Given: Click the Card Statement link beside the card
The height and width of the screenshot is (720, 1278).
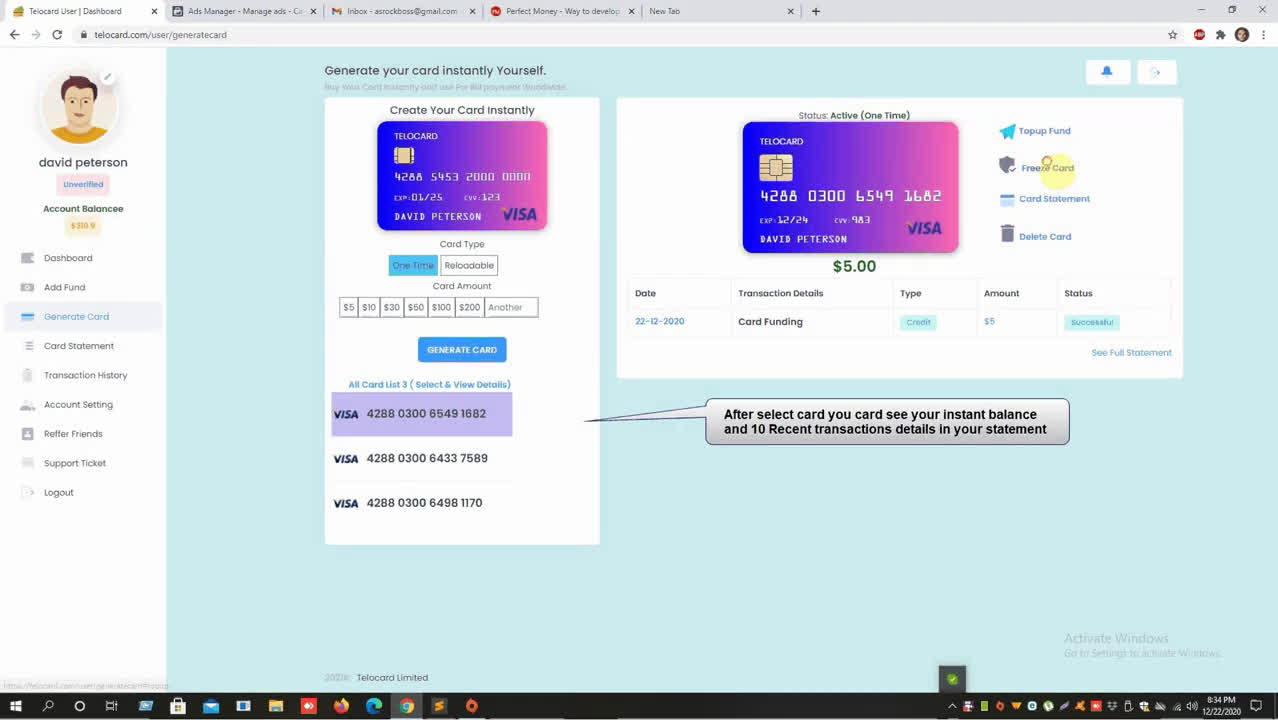Looking at the screenshot, I should click(1054, 199).
